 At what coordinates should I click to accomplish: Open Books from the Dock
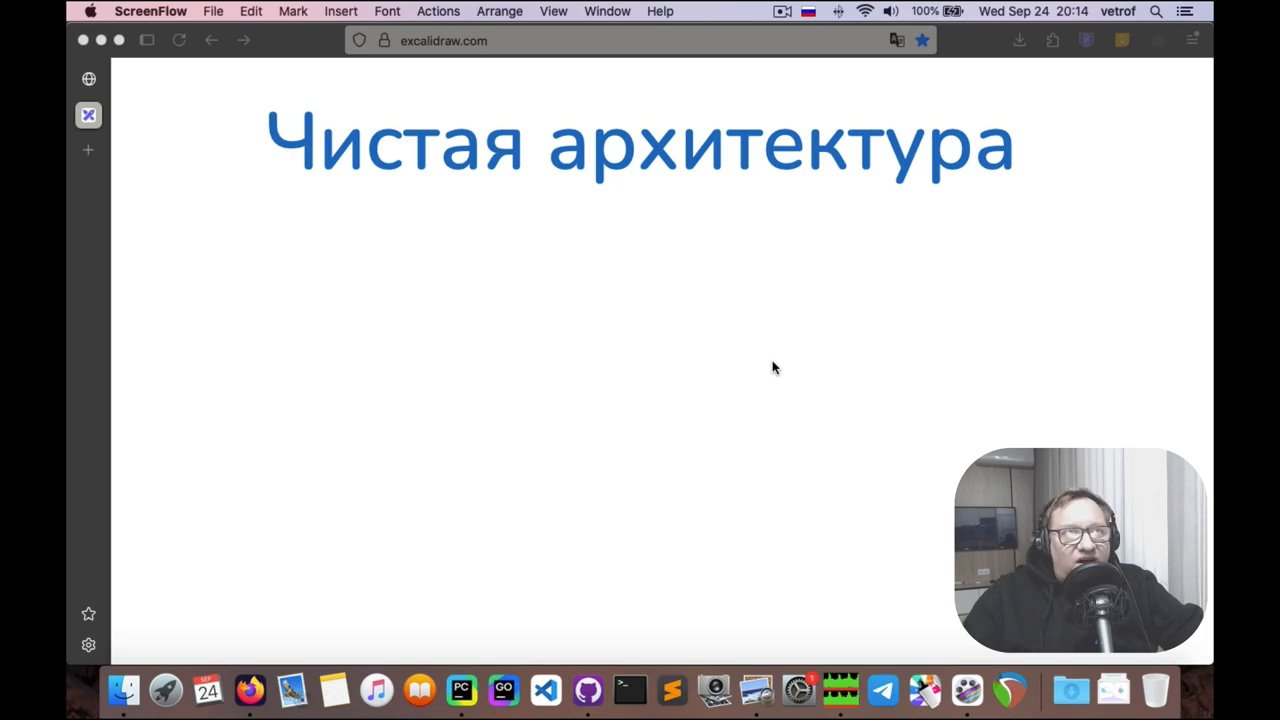click(419, 690)
